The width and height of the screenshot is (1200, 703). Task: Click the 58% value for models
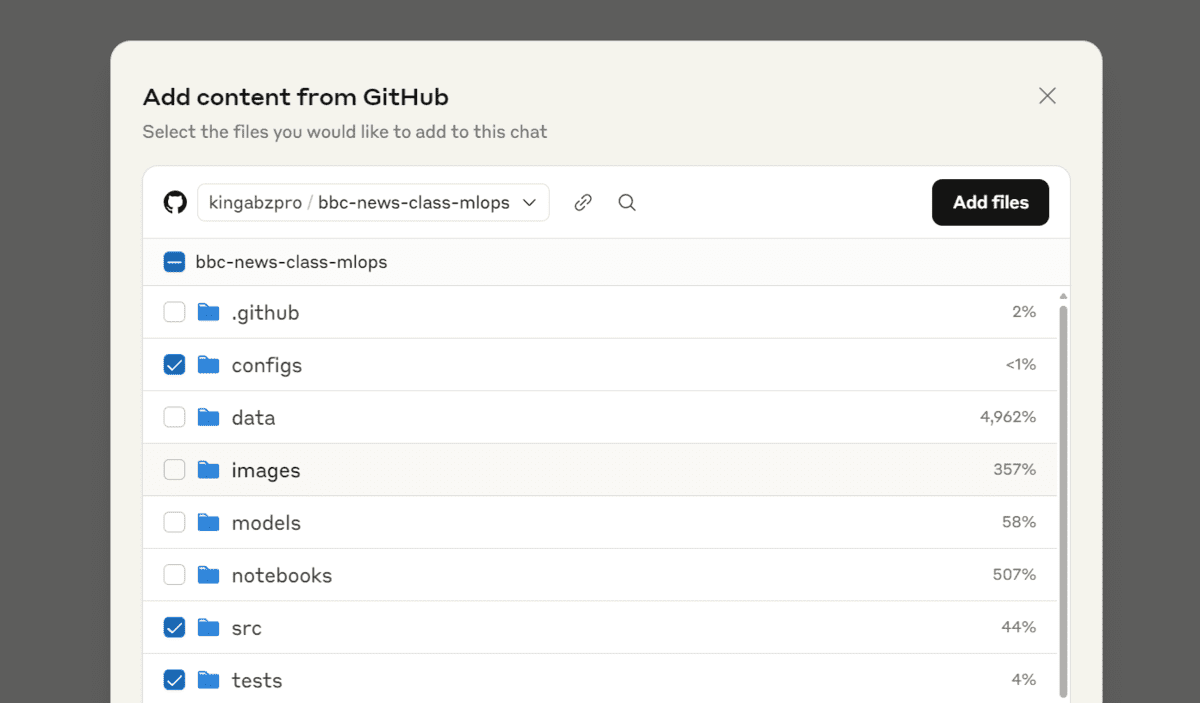pos(1019,522)
